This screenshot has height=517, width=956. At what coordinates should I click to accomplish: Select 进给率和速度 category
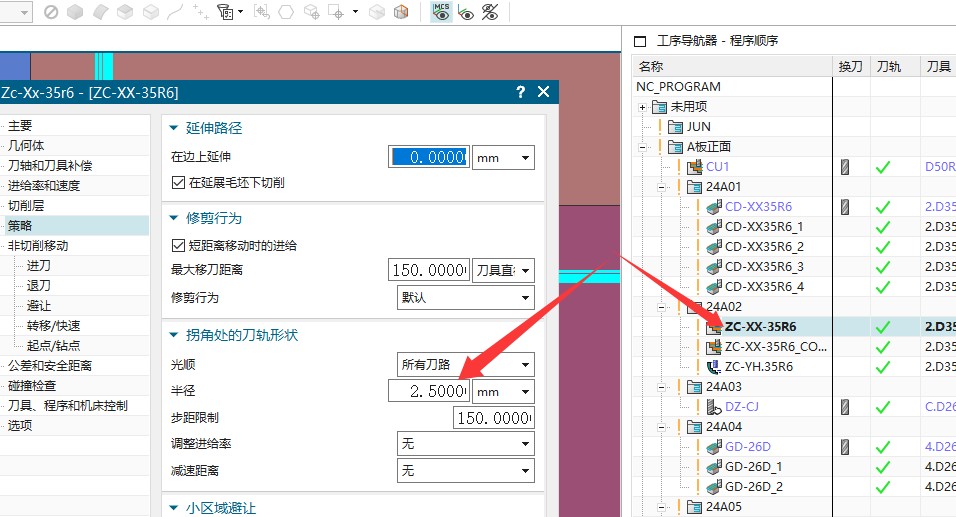[x=44, y=186]
